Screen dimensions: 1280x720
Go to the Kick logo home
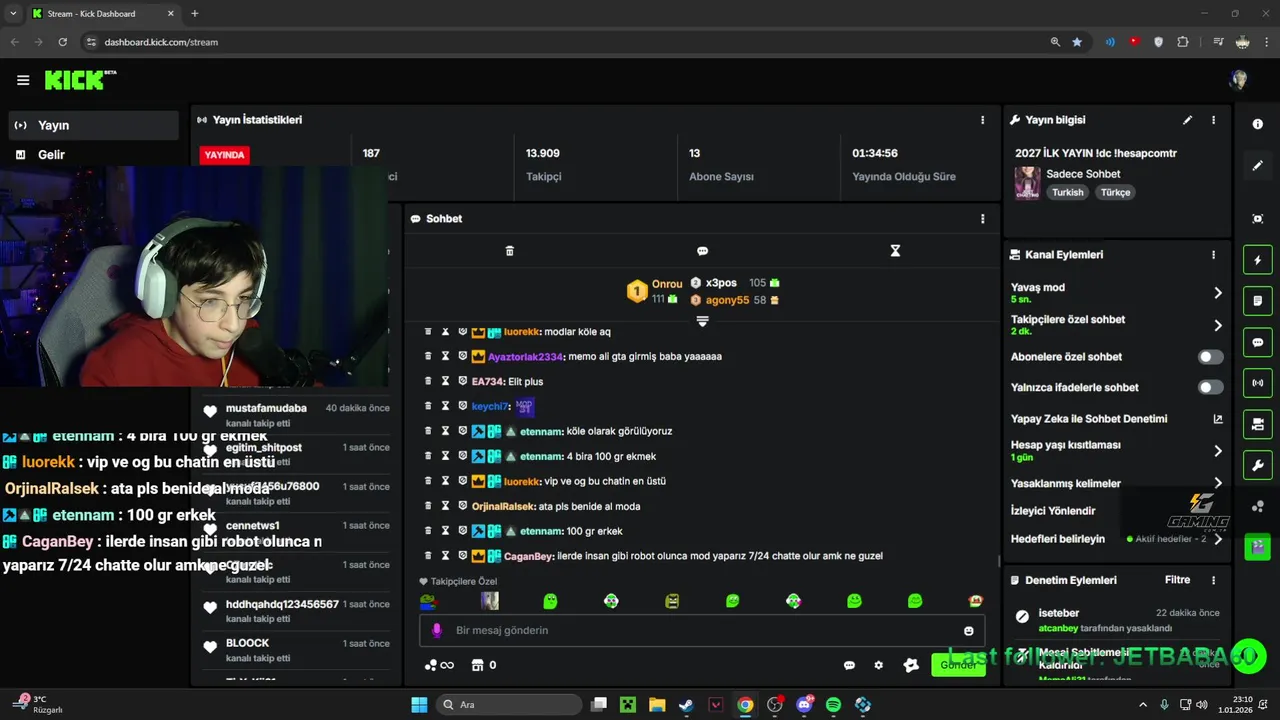[x=80, y=80]
